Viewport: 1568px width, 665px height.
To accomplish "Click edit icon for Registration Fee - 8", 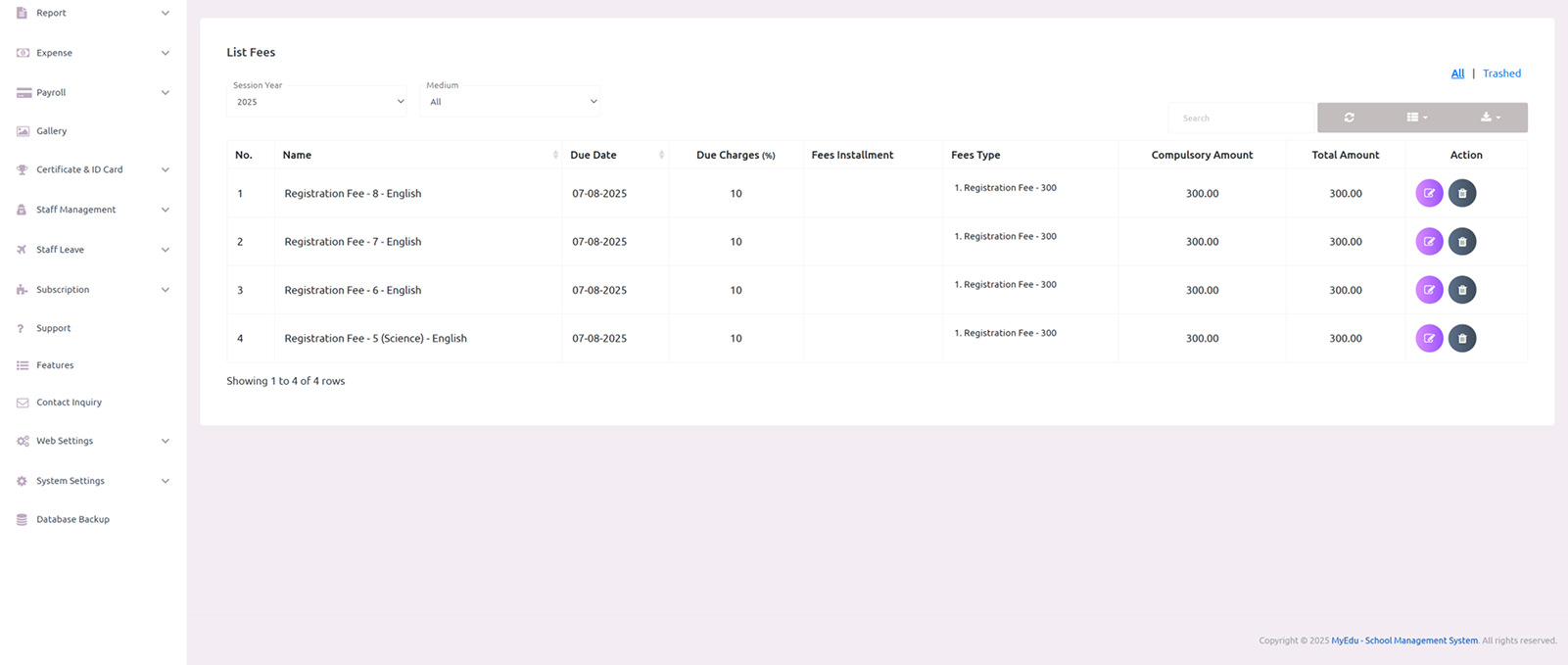I will pyautogui.click(x=1429, y=193).
